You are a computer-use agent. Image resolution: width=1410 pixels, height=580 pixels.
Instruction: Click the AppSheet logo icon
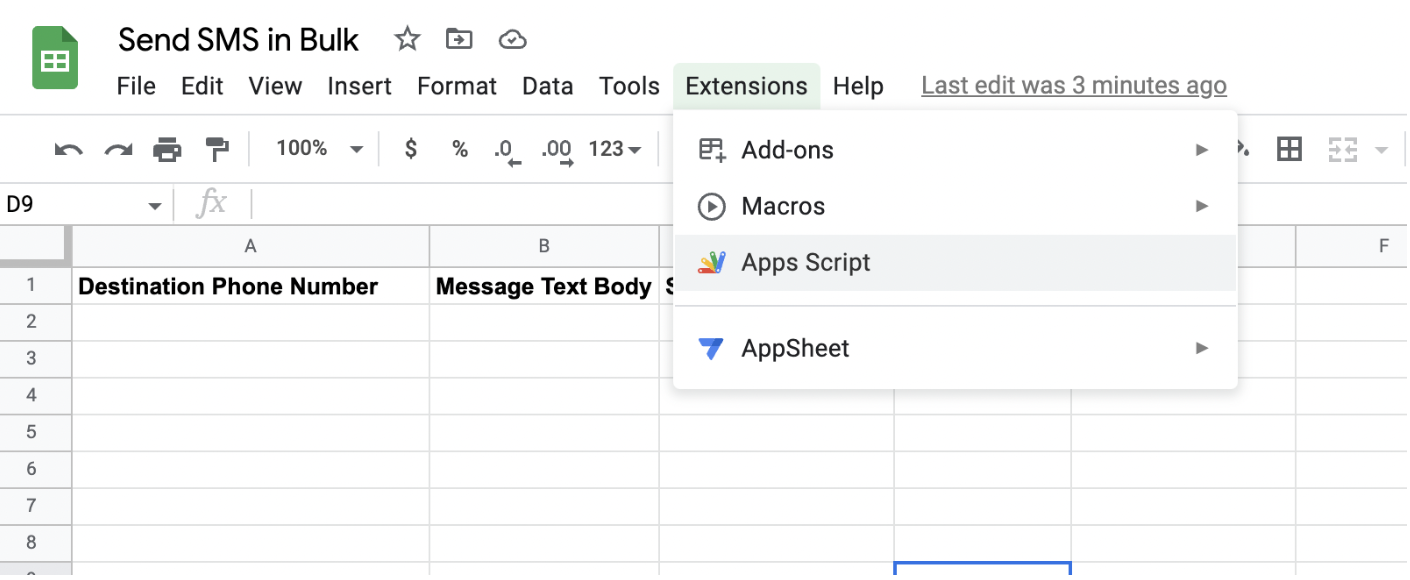coord(711,348)
